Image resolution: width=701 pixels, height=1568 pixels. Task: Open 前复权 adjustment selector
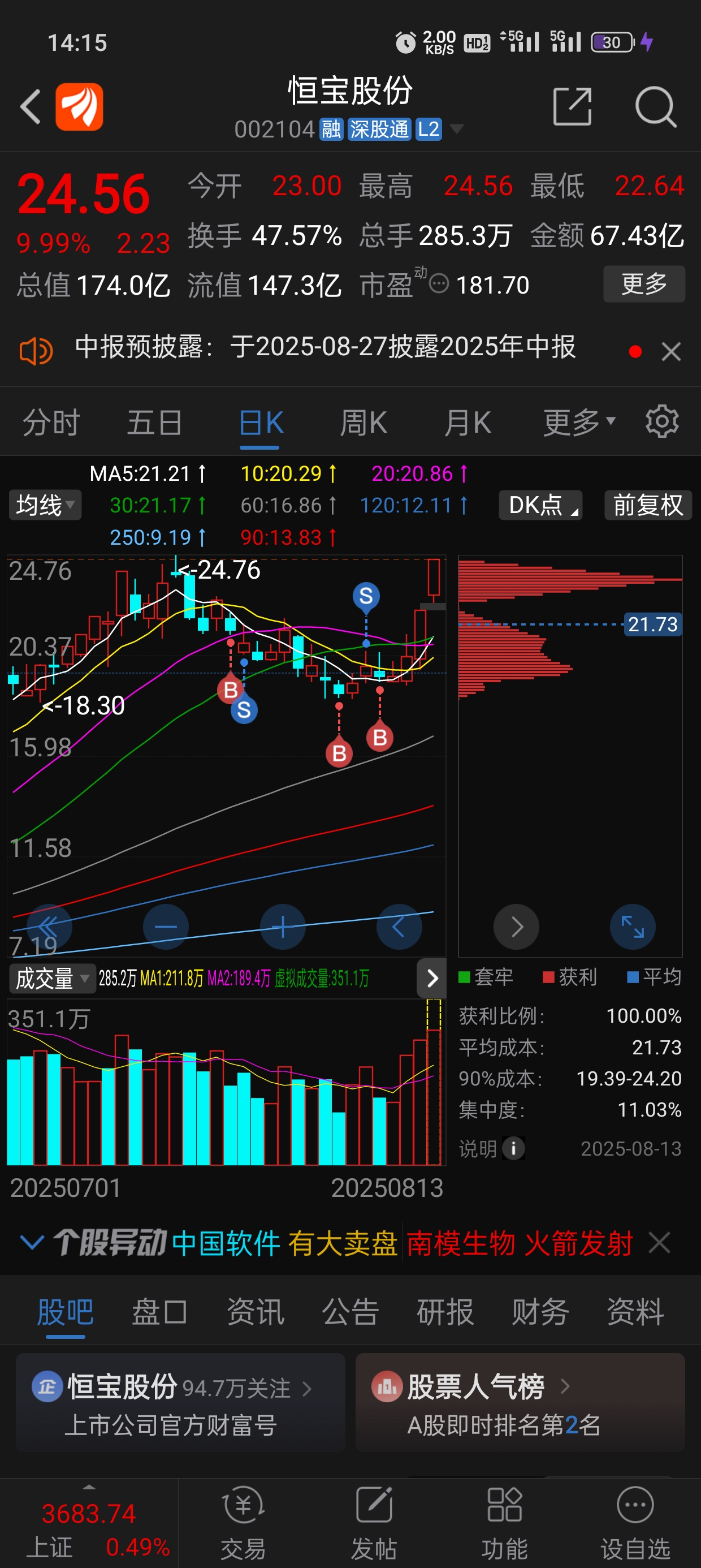tap(648, 505)
